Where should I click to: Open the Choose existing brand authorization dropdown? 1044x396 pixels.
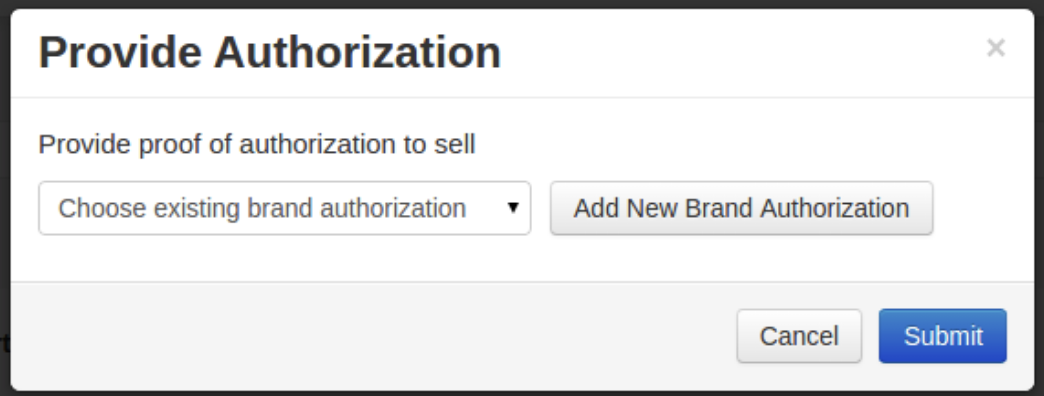[284, 208]
